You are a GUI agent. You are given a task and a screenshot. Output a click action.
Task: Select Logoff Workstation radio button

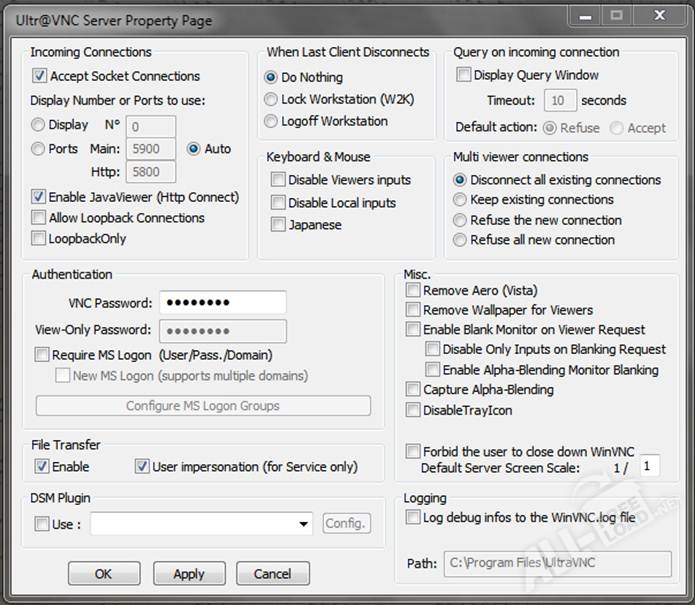[x=271, y=121]
